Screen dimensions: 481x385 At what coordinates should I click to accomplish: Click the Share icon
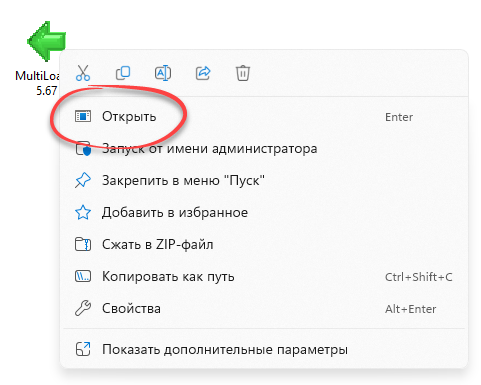pos(203,73)
